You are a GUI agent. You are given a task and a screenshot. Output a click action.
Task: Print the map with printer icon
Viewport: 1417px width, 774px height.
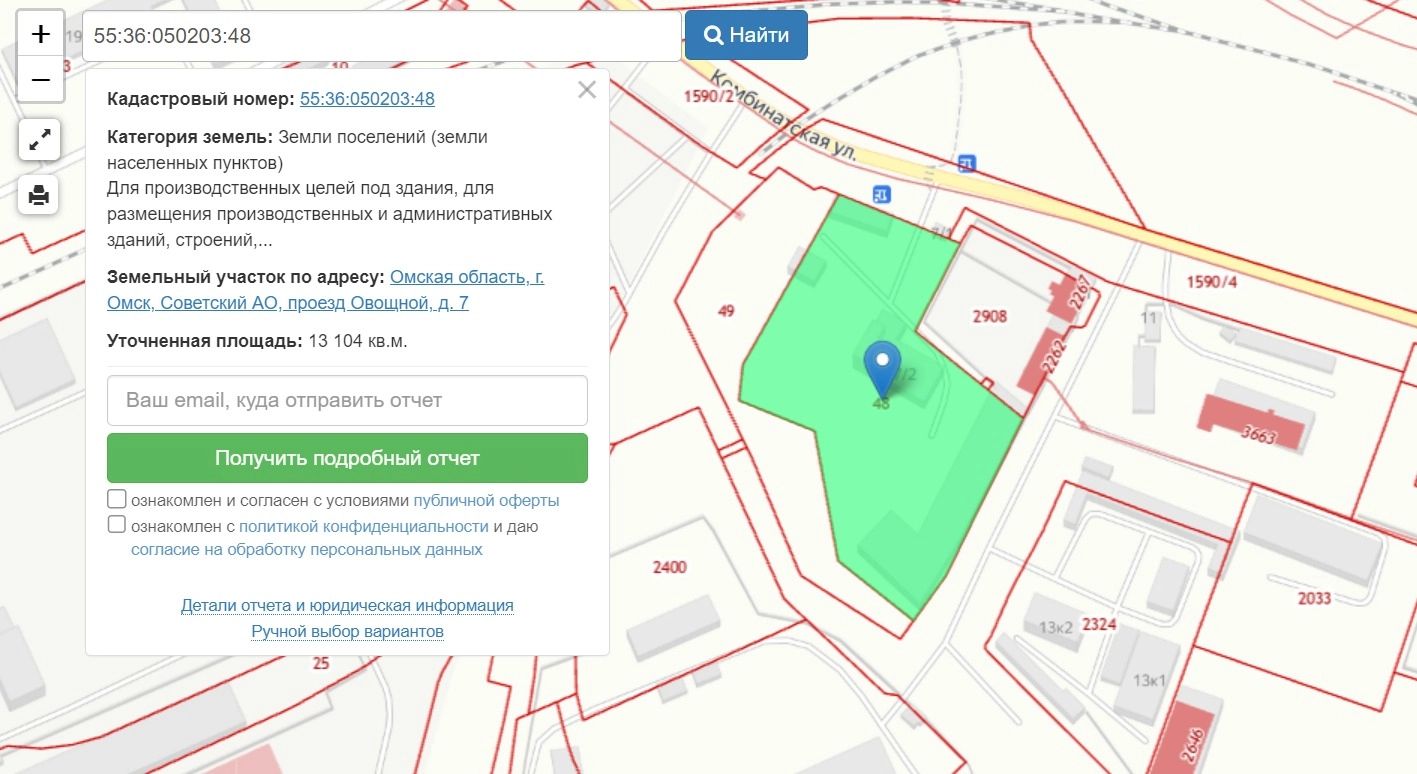40,195
